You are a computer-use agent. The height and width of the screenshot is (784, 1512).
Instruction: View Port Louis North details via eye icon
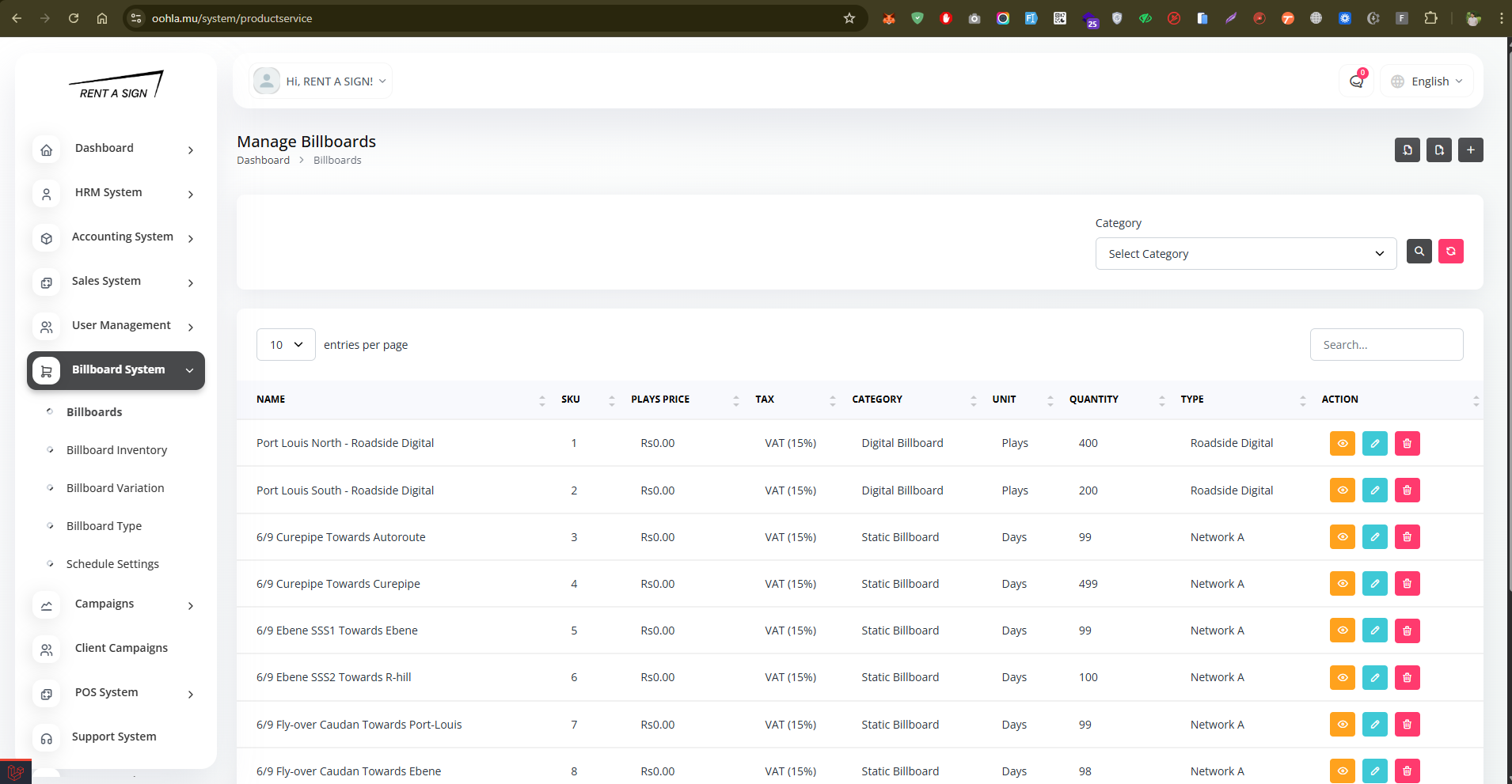[x=1342, y=444]
